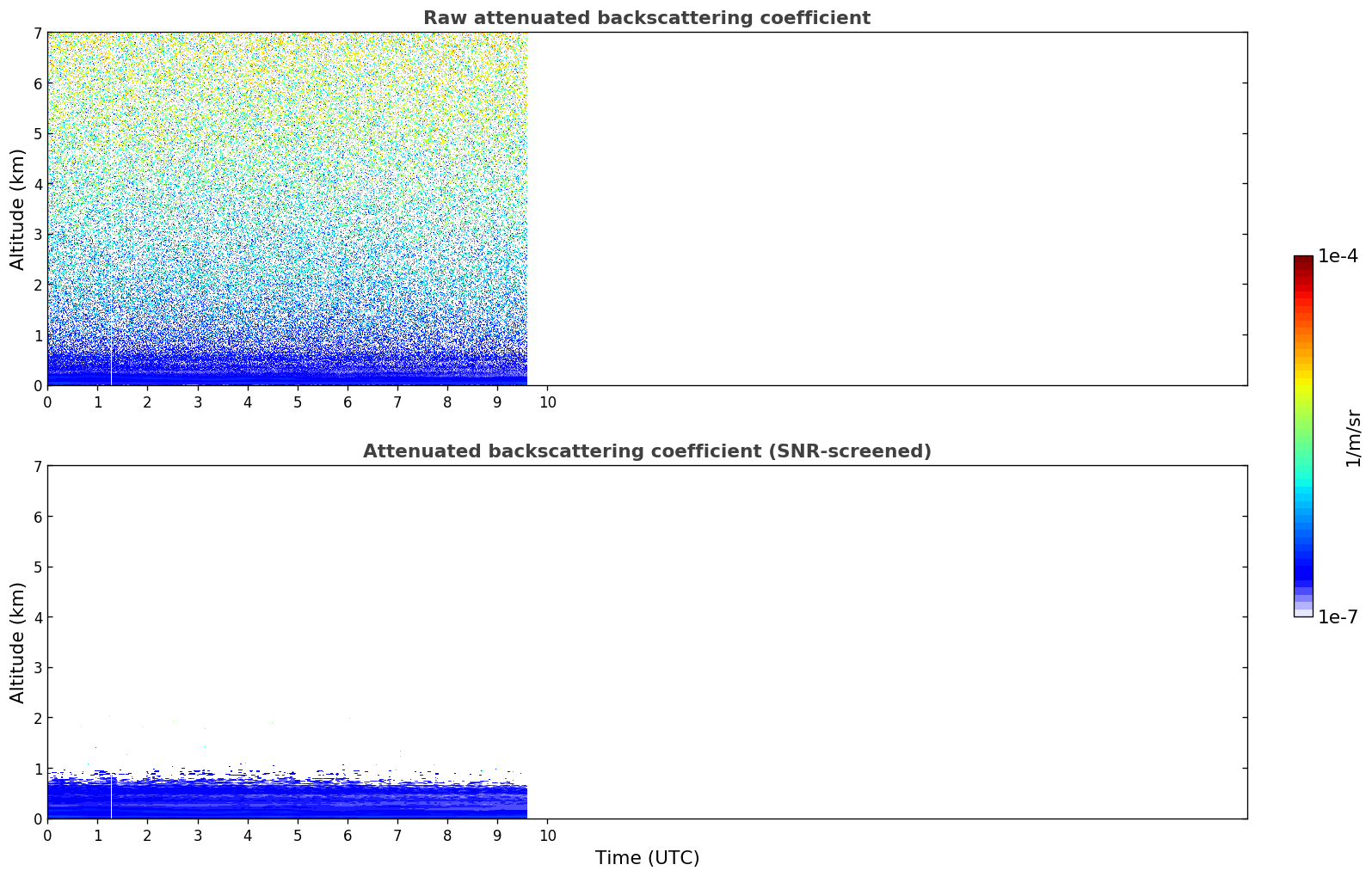Click the bottom plot's 'Altitude (km)' label

tap(18, 642)
